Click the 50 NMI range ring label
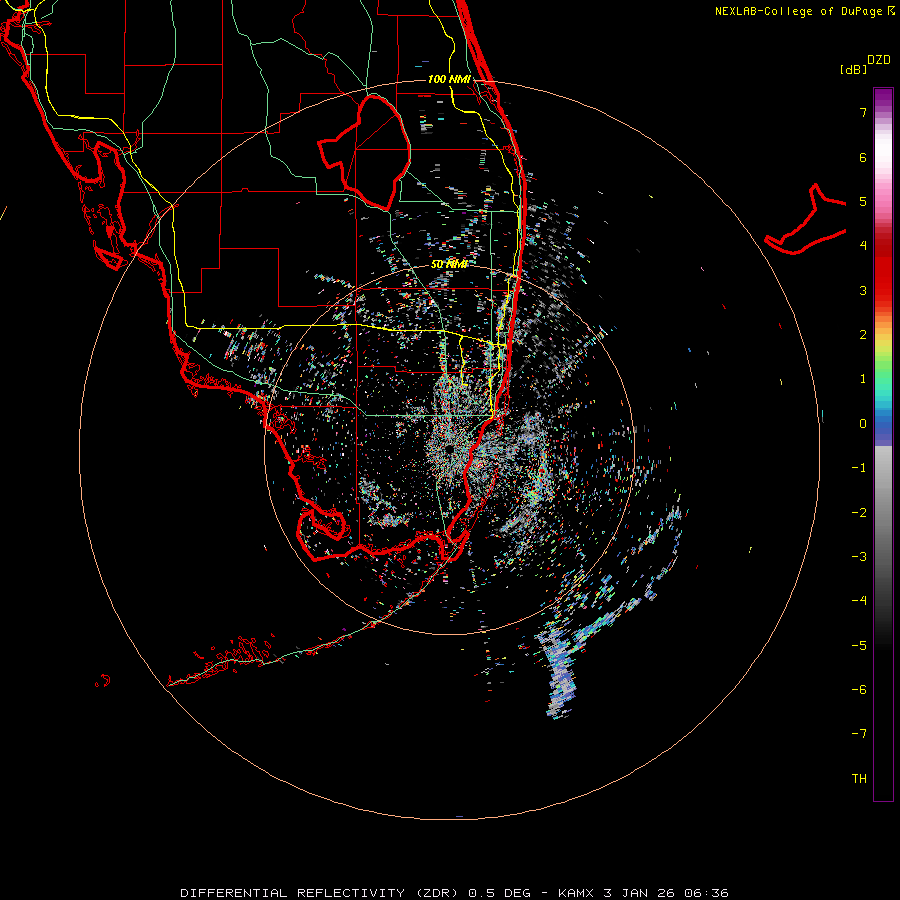The width and height of the screenshot is (900, 900). tap(449, 264)
